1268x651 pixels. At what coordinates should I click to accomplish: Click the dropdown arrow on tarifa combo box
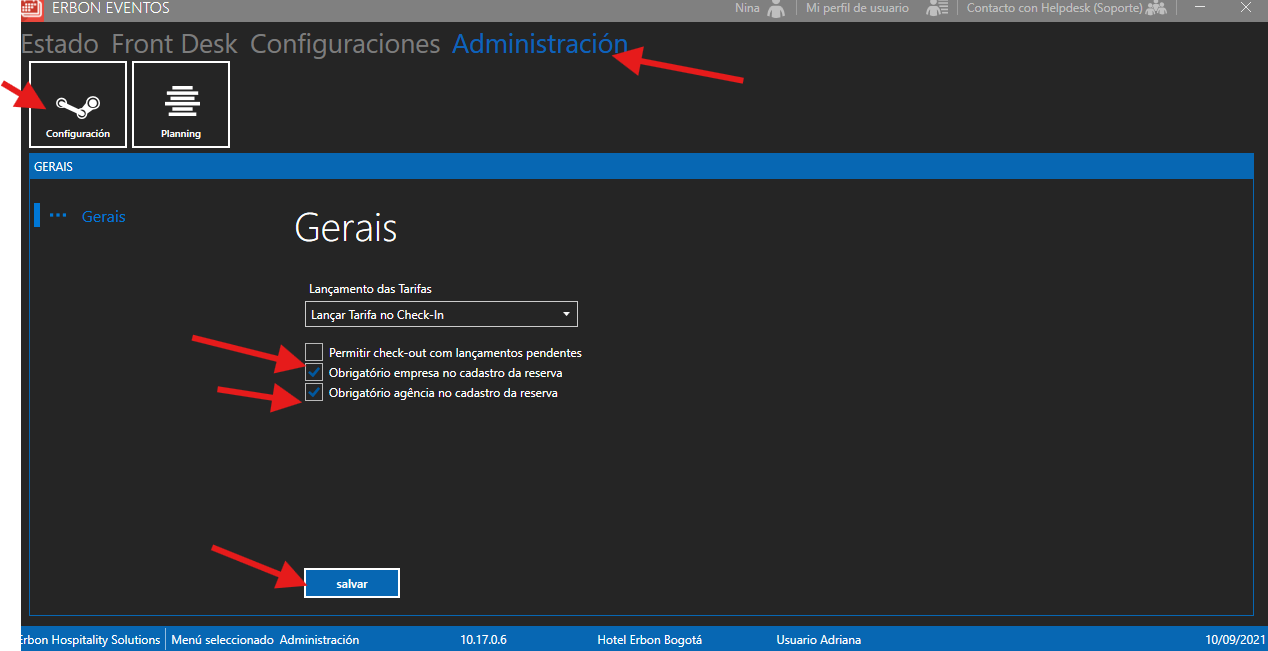(x=566, y=315)
